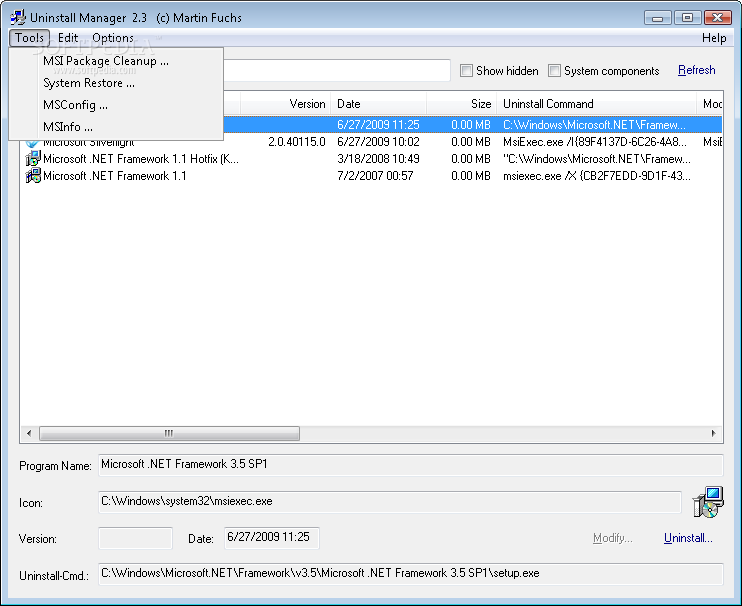The width and height of the screenshot is (742, 606).
Task: Click version 2.0.40115.0 cell
Action: click(x=297, y=142)
